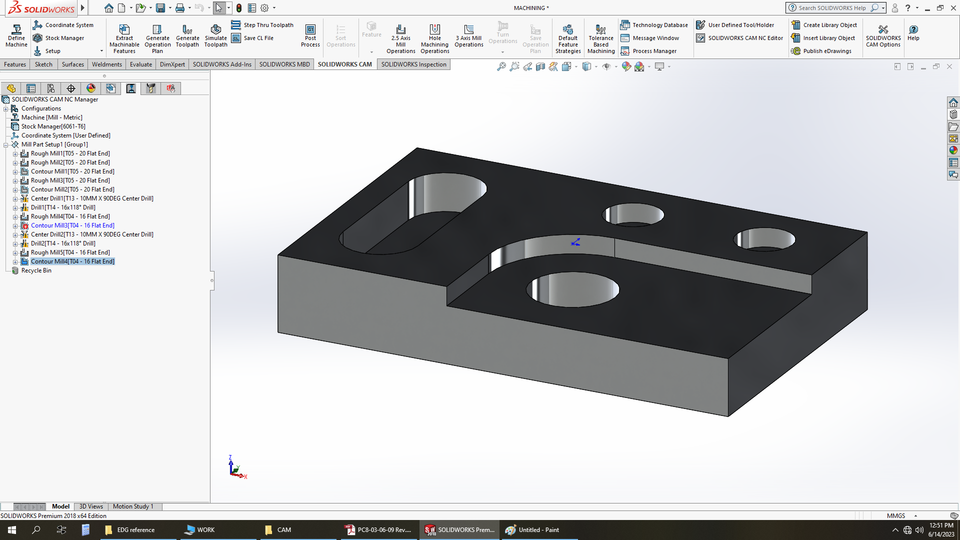The width and height of the screenshot is (960, 540).
Task: Show the Message Window
Action: point(650,38)
